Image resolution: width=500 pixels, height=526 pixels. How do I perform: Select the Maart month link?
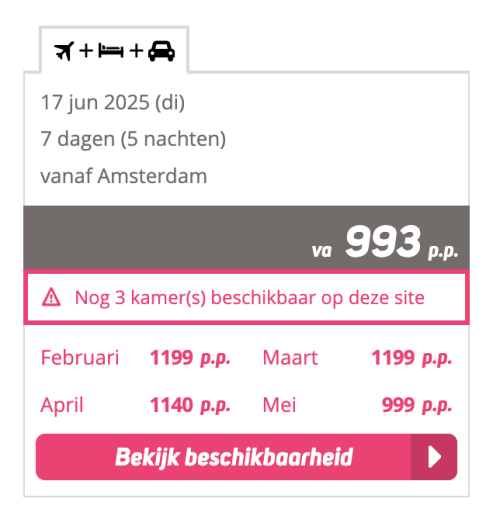(290, 358)
